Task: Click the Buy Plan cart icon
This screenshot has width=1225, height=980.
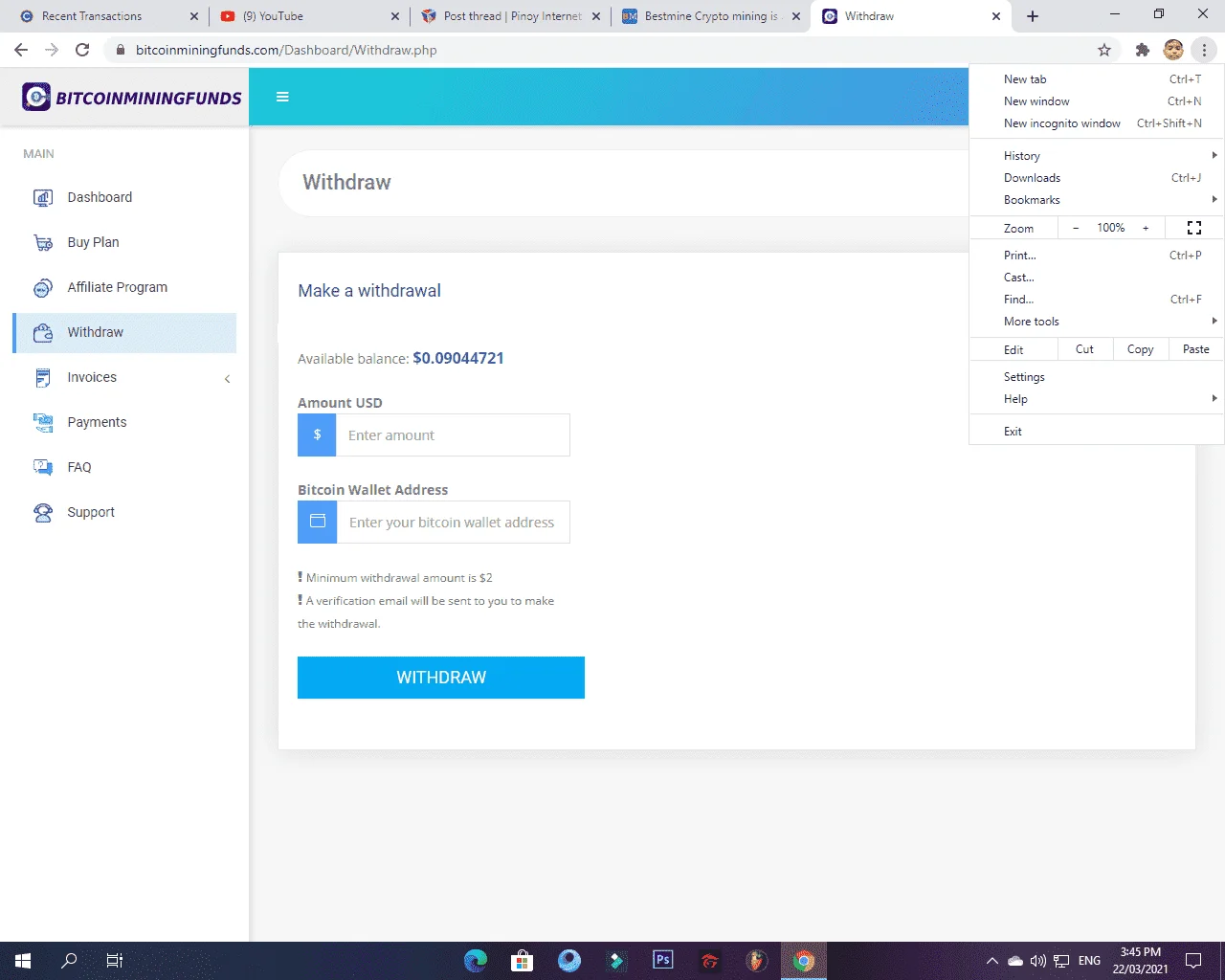Action: pos(43,242)
